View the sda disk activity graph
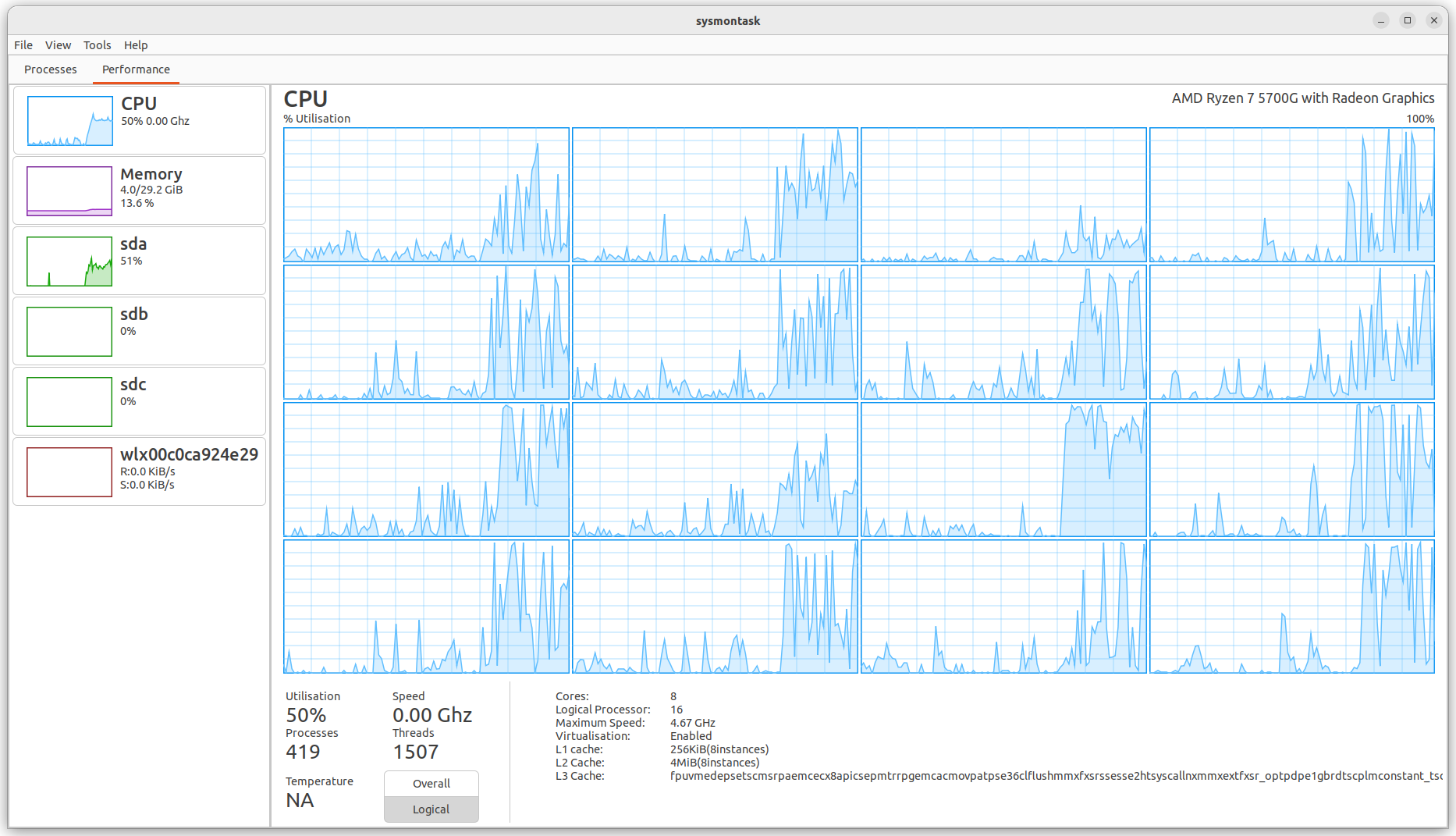The image size is (1456, 836). (x=139, y=260)
